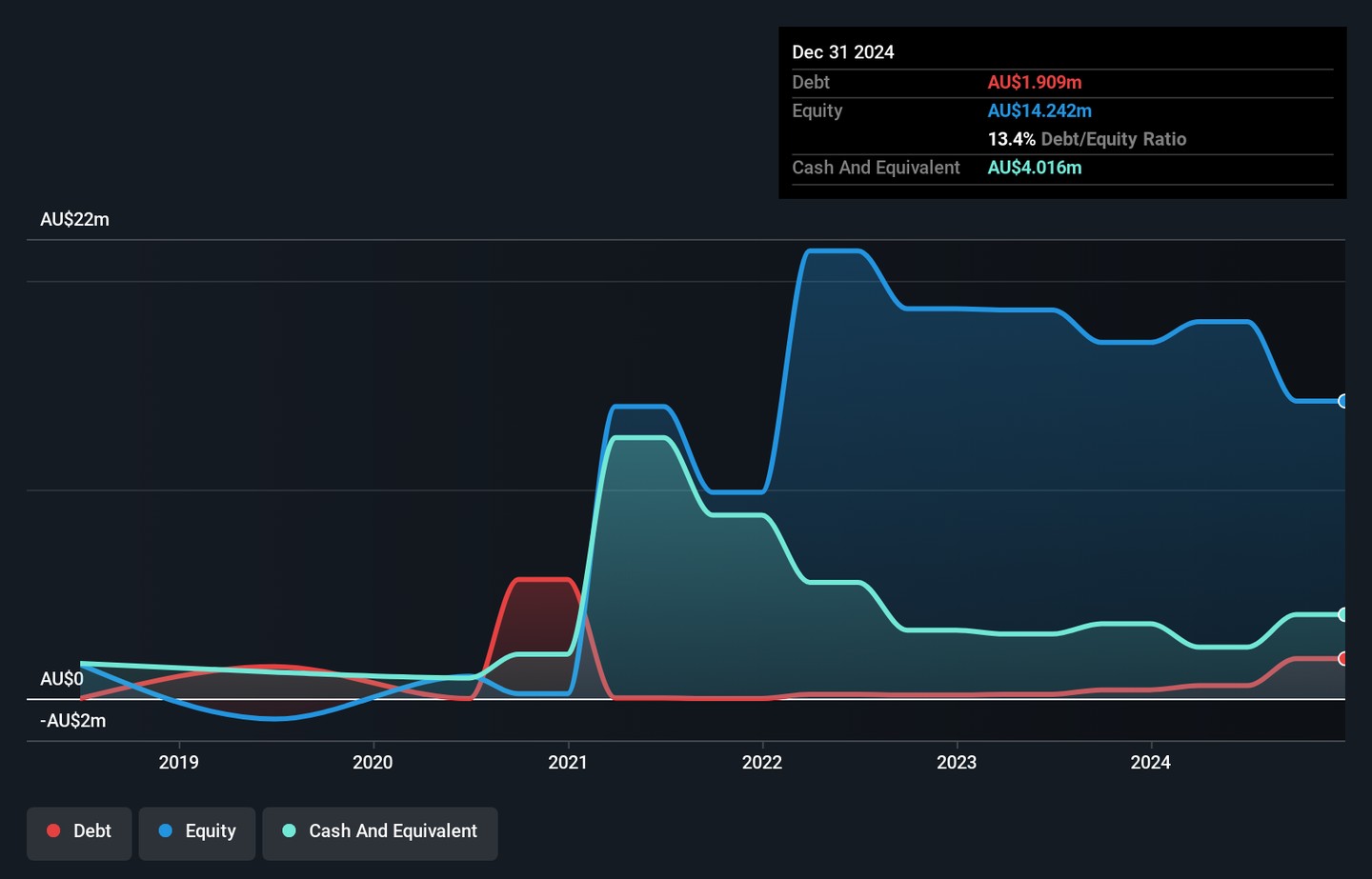Click the teal Cash endpoint marker on the chart
The height and width of the screenshot is (879, 1372).
[x=1342, y=614]
